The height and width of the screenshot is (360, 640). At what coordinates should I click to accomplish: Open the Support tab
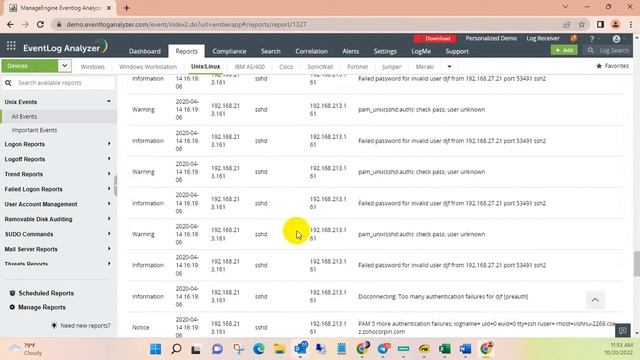tap(457, 51)
